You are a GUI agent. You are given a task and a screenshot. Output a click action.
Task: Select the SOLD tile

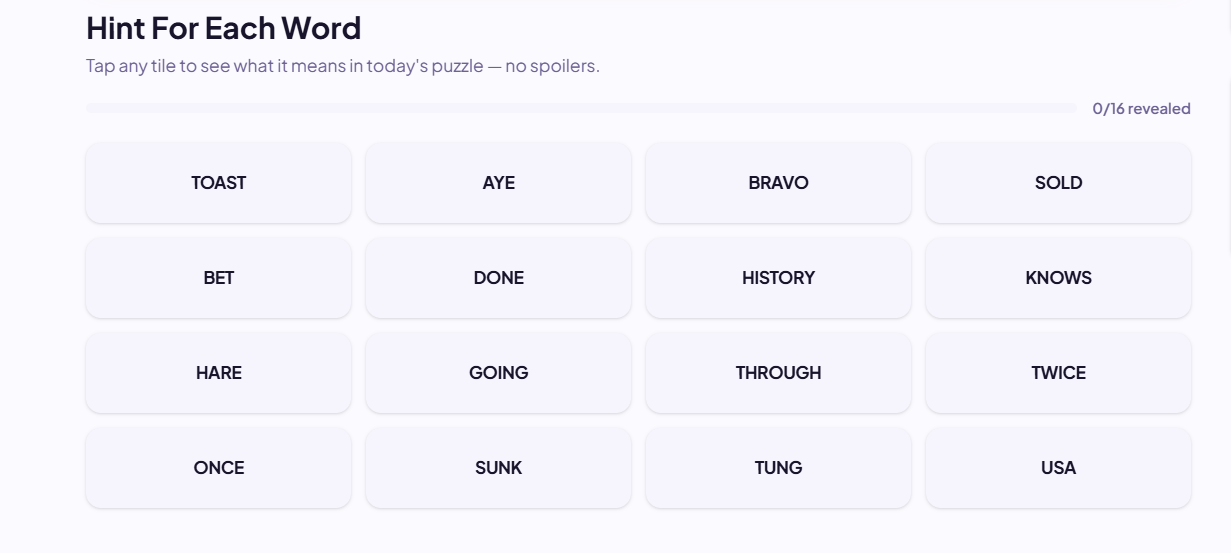tap(1058, 182)
